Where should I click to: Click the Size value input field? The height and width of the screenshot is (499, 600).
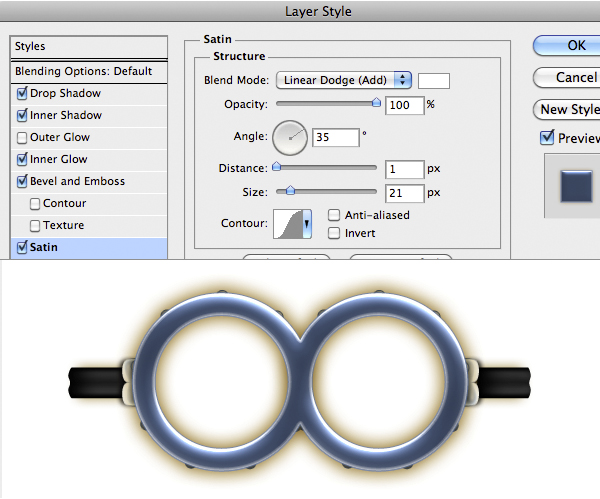coord(404,191)
